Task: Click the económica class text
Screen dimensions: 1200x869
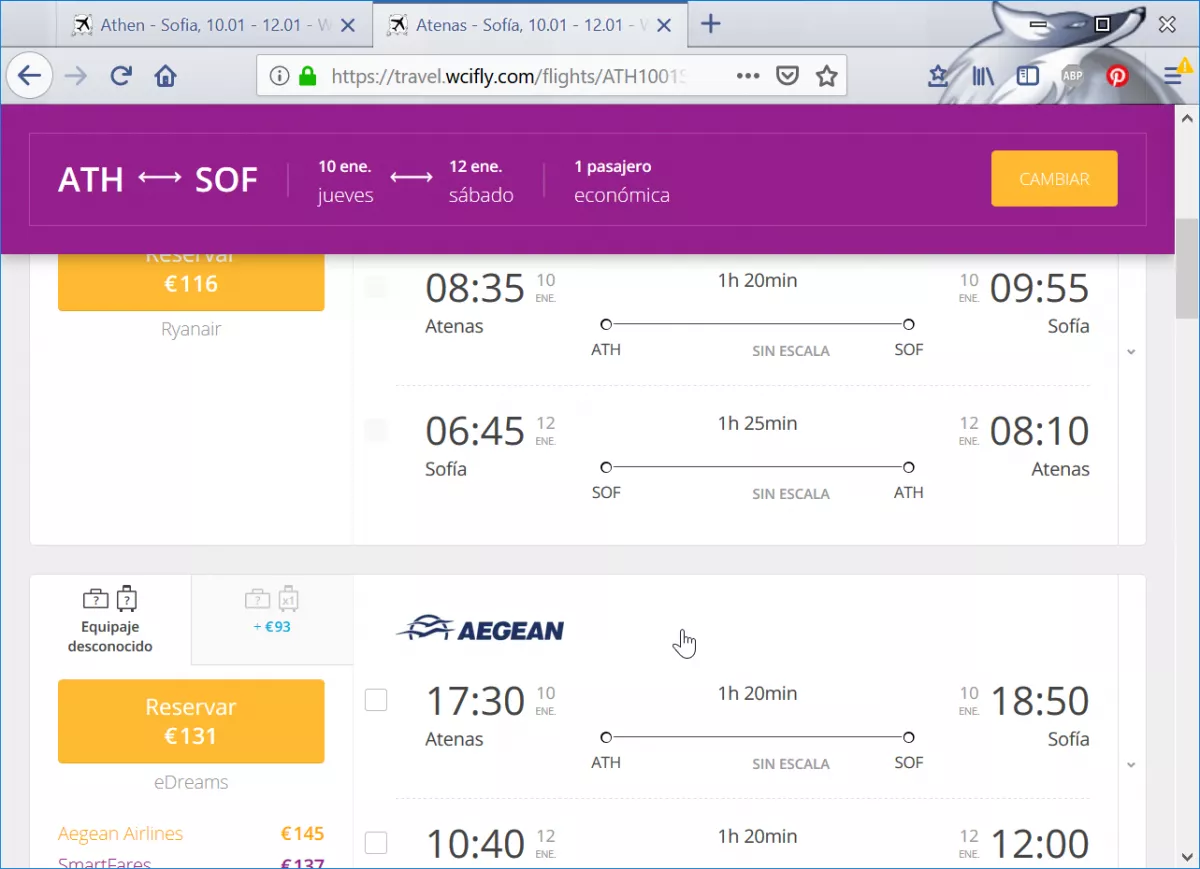Action: coord(622,195)
